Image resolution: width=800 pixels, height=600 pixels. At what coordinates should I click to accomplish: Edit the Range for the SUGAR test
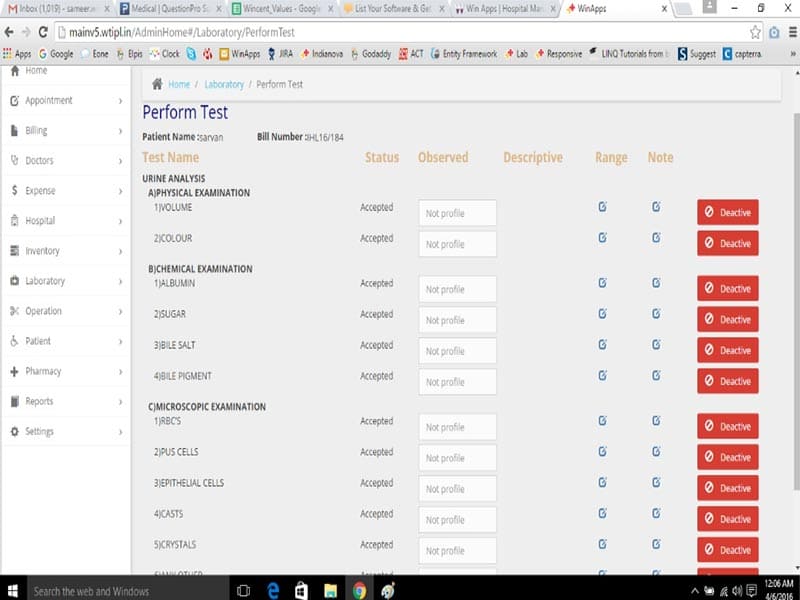603,313
